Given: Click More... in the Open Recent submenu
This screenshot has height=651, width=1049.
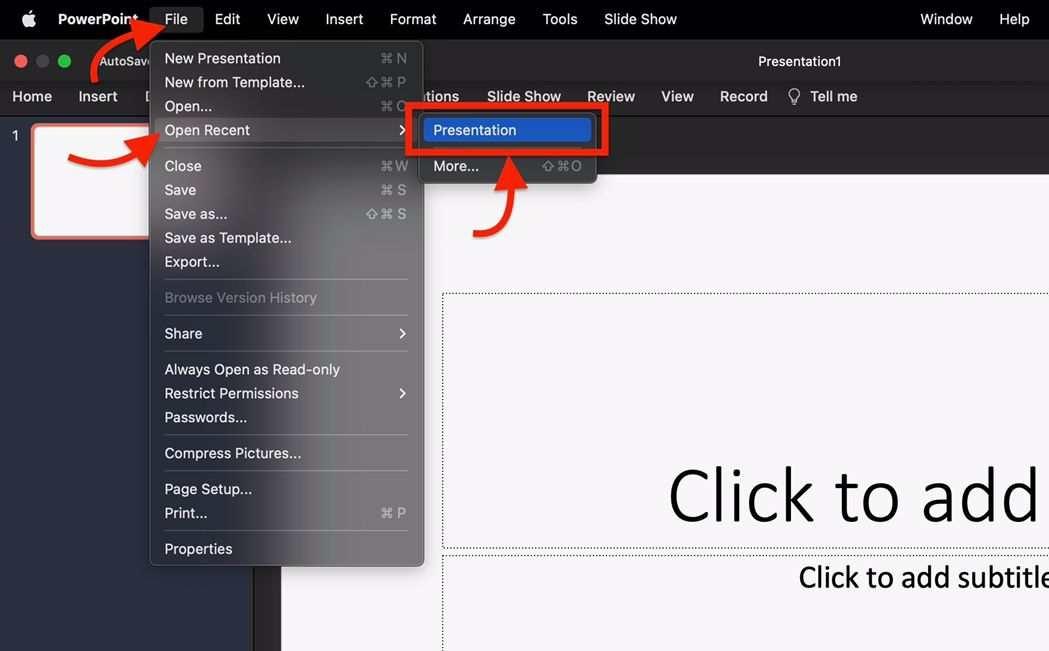Looking at the screenshot, I should click(x=455, y=165).
